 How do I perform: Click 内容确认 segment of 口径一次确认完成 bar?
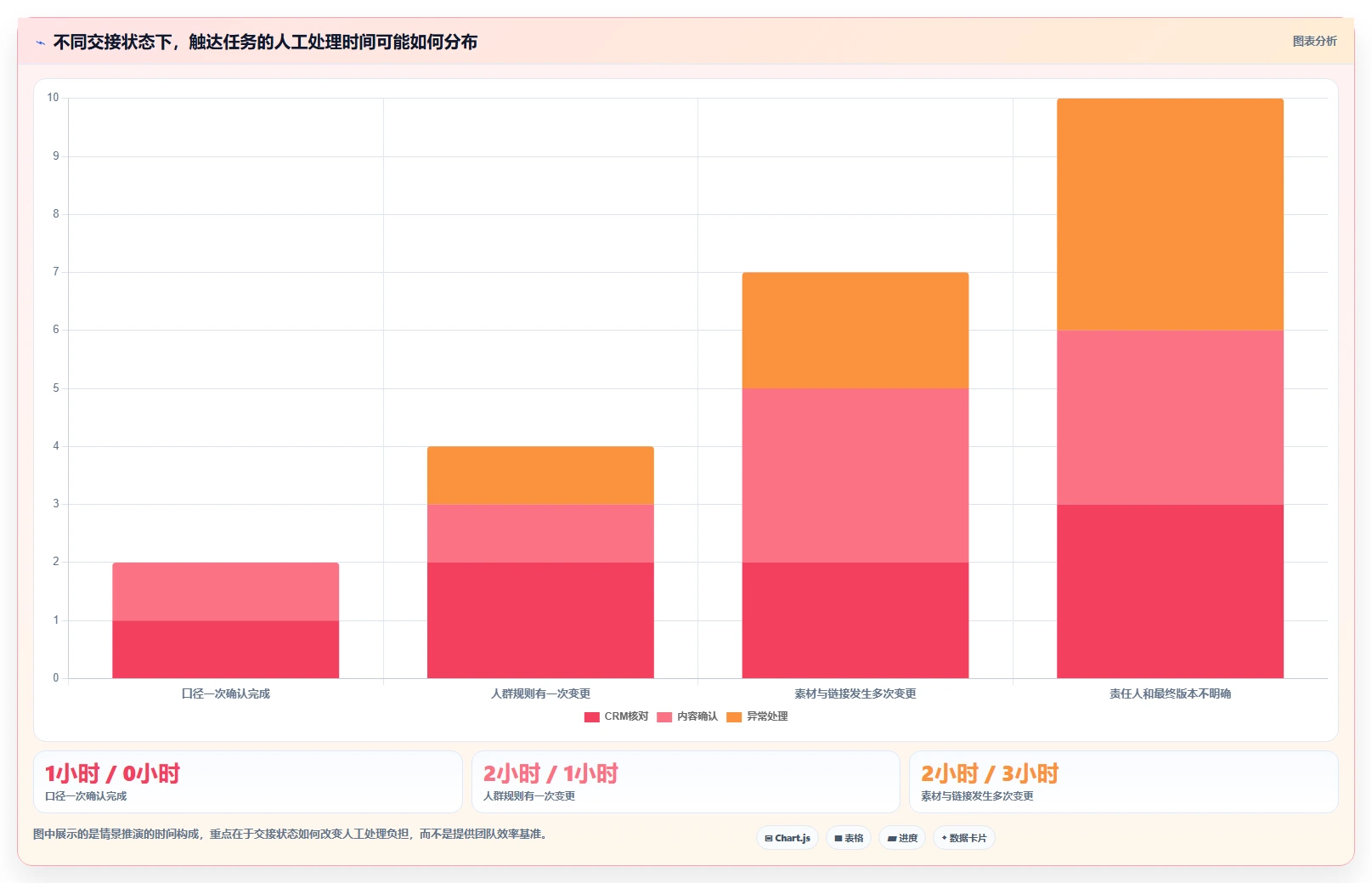point(226,591)
